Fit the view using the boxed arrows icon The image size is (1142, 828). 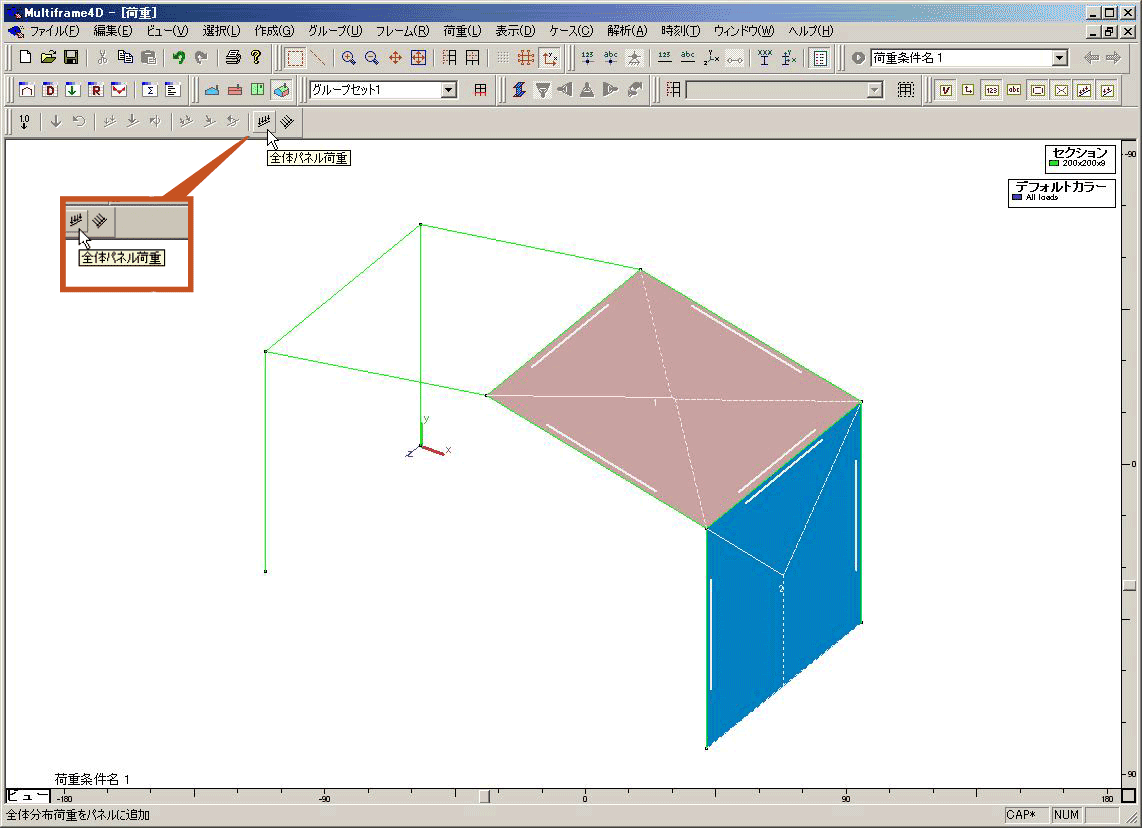click(x=418, y=58)
